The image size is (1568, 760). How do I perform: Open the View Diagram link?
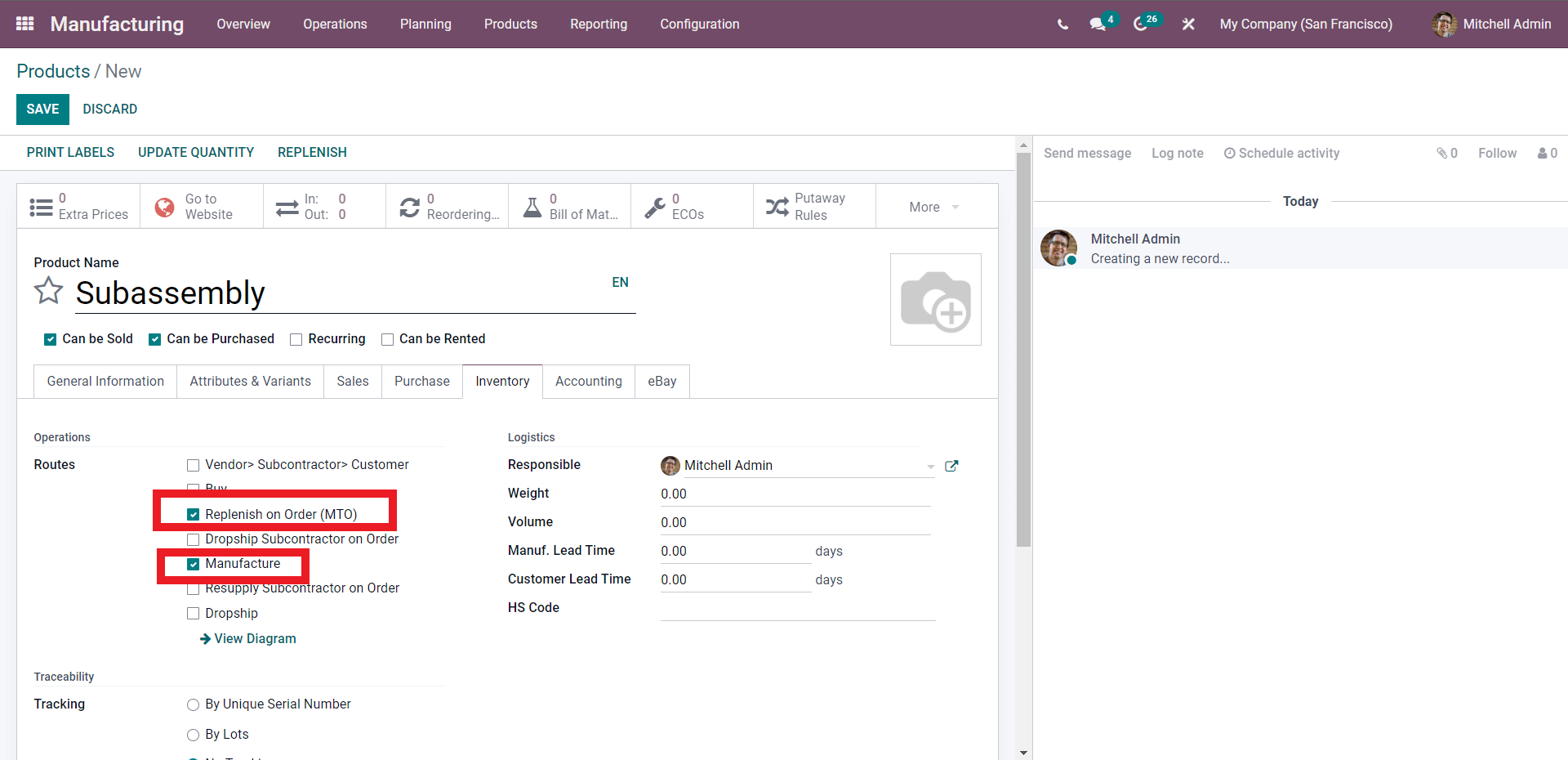coord(254,639)
